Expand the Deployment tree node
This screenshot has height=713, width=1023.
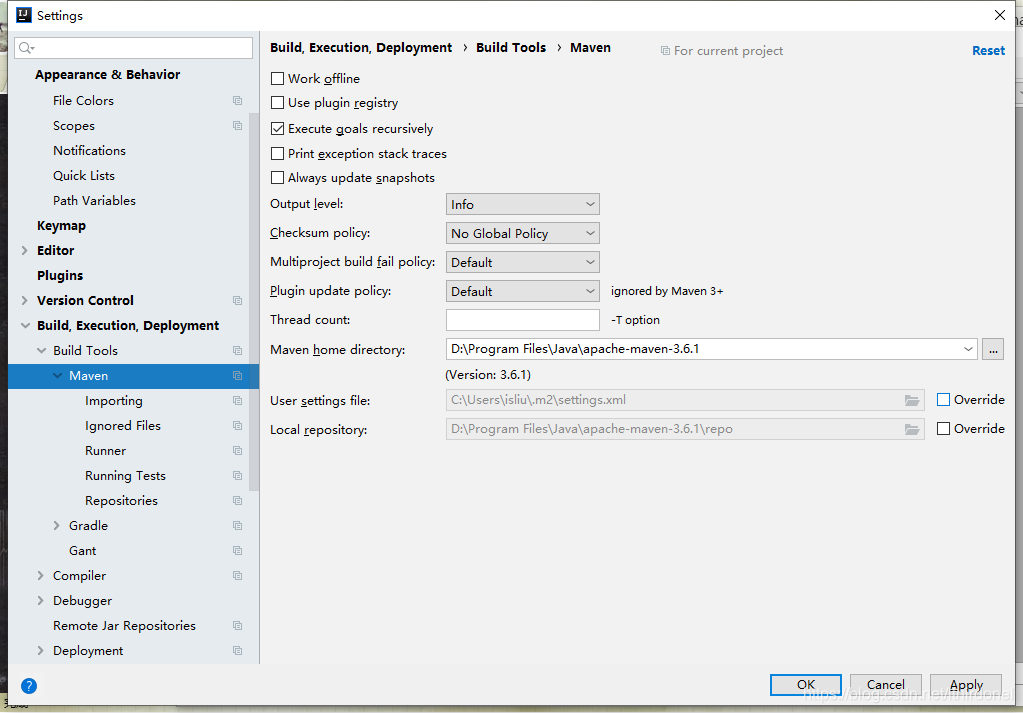point(40,650)
